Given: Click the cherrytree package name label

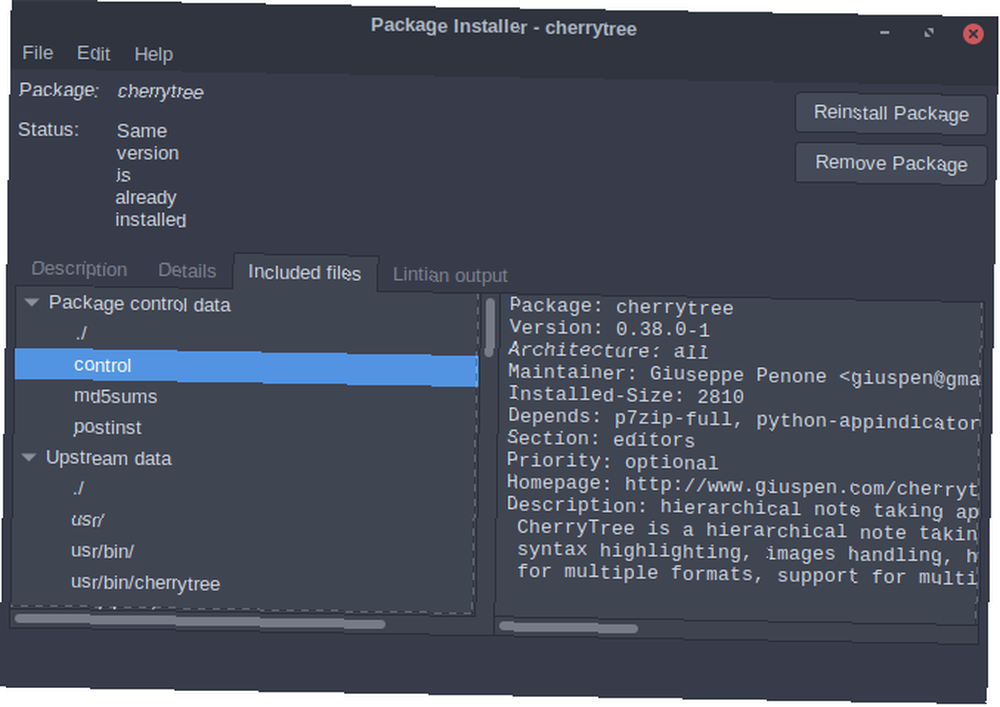Looking at the screenshot, I should click(160, 92).
